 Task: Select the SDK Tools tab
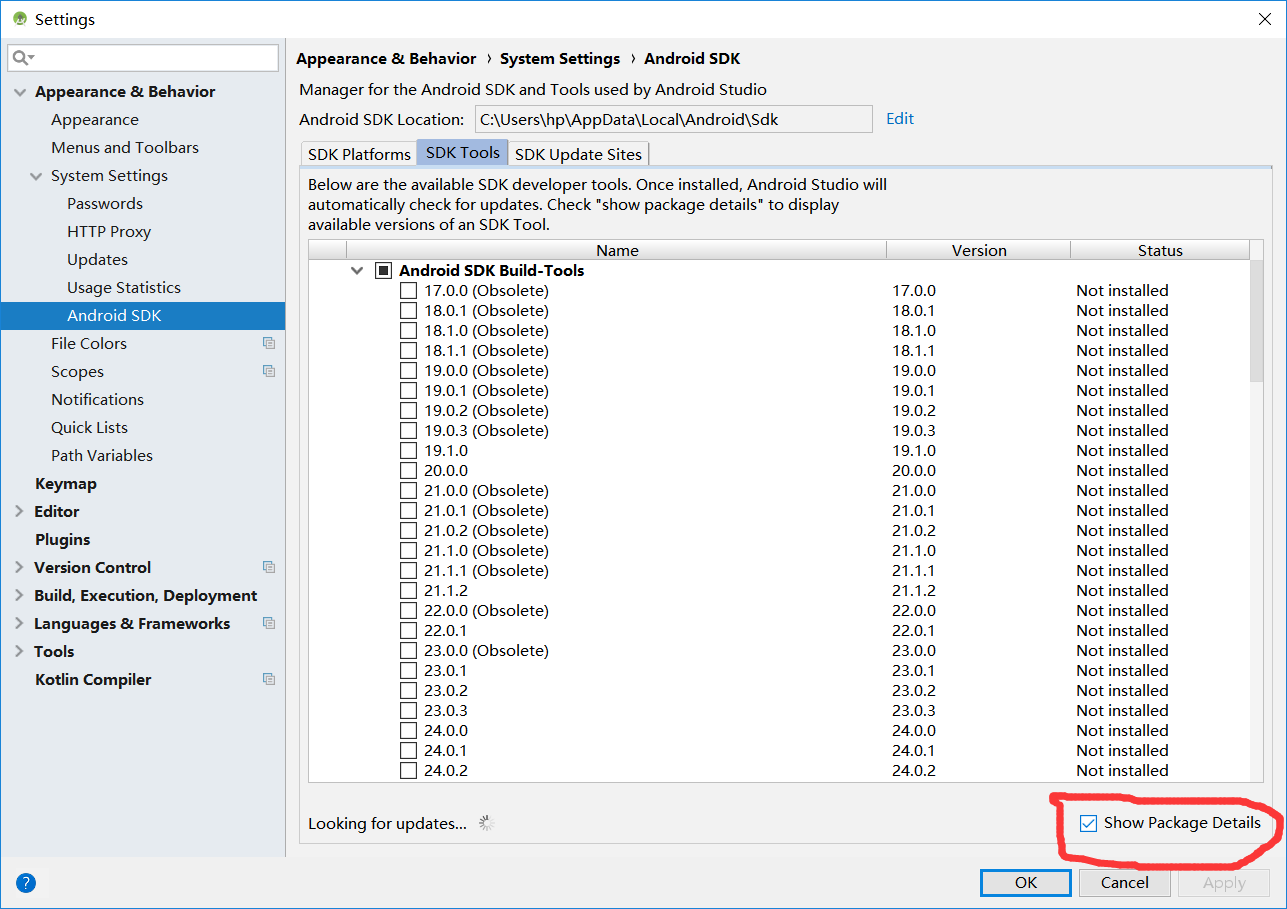[463, 153]
